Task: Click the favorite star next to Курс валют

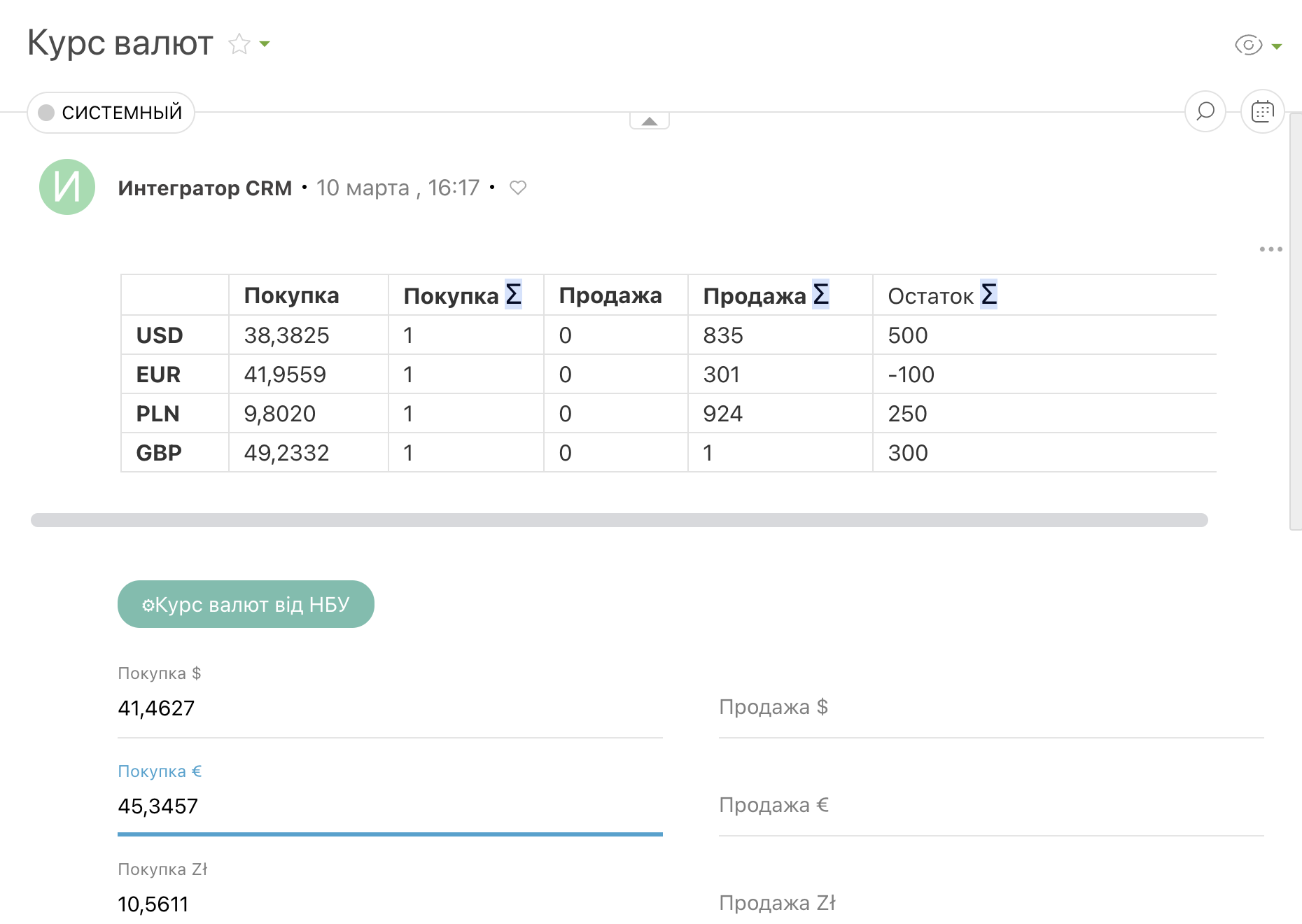Action: coord(239,44)
